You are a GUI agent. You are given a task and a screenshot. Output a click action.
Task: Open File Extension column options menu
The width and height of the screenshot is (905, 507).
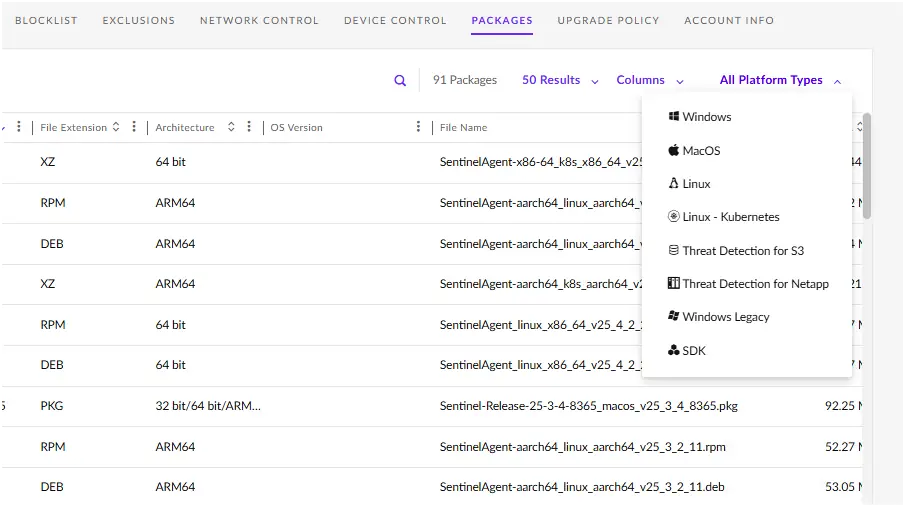coord(134,126)
